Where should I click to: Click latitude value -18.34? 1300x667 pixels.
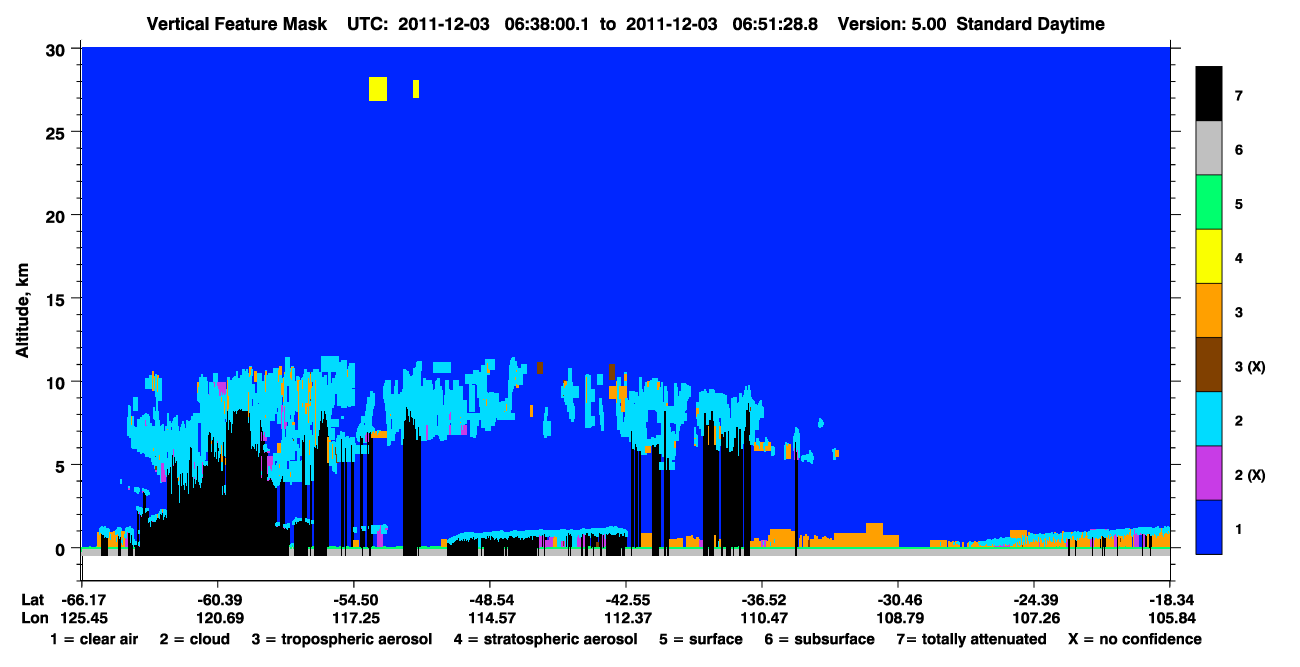[1170, 600]
